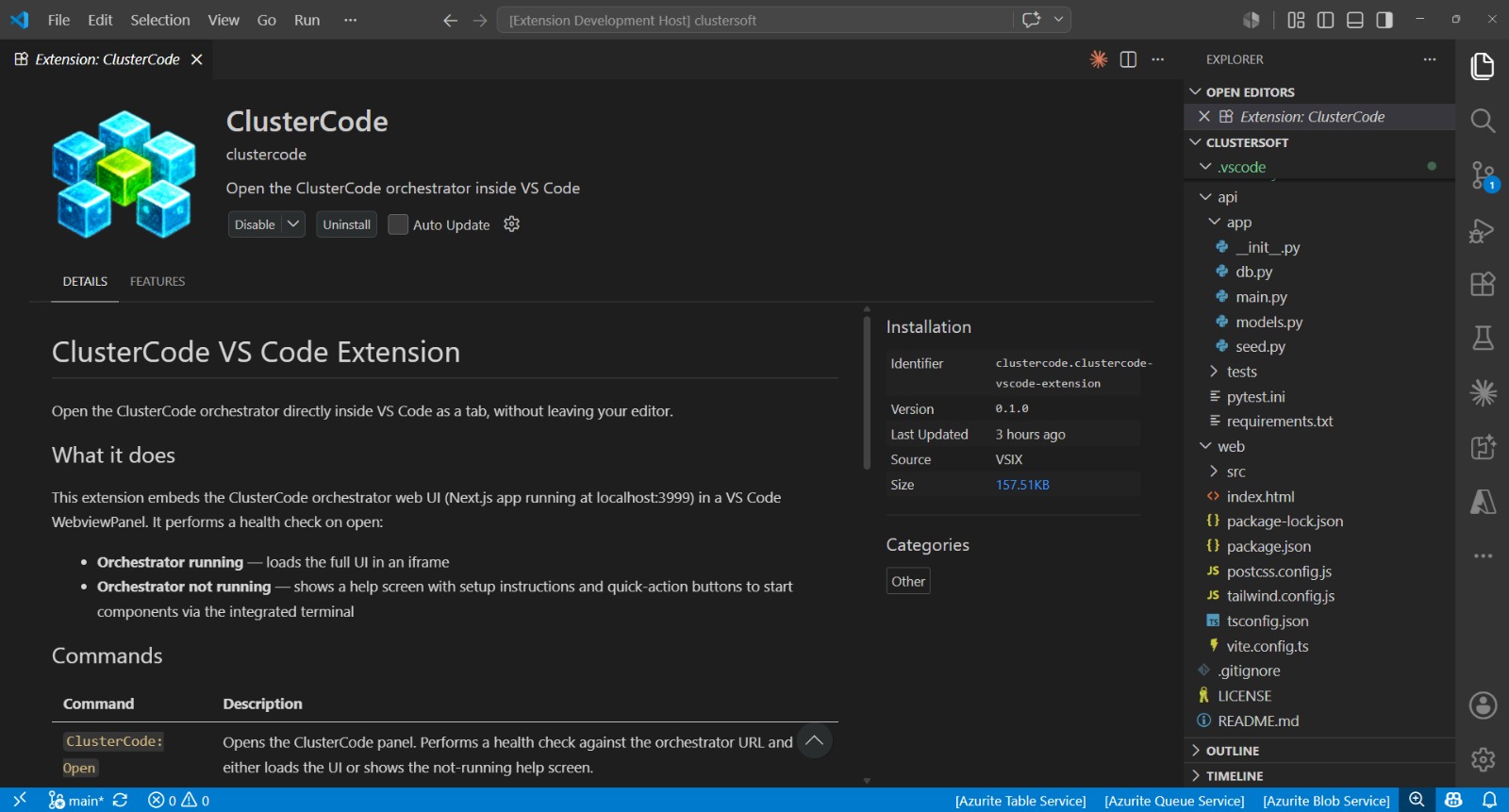Image resolution: width=1509 pixels, height=812 pixels.
Task: Open the Azure view in activity bar
Action: [x=1483, y=502]
